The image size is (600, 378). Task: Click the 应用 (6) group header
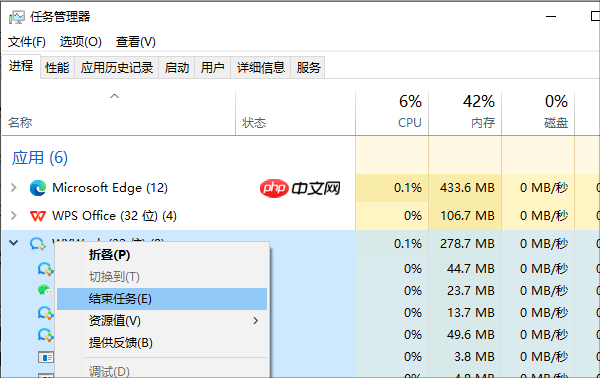(x=40, y=158)
